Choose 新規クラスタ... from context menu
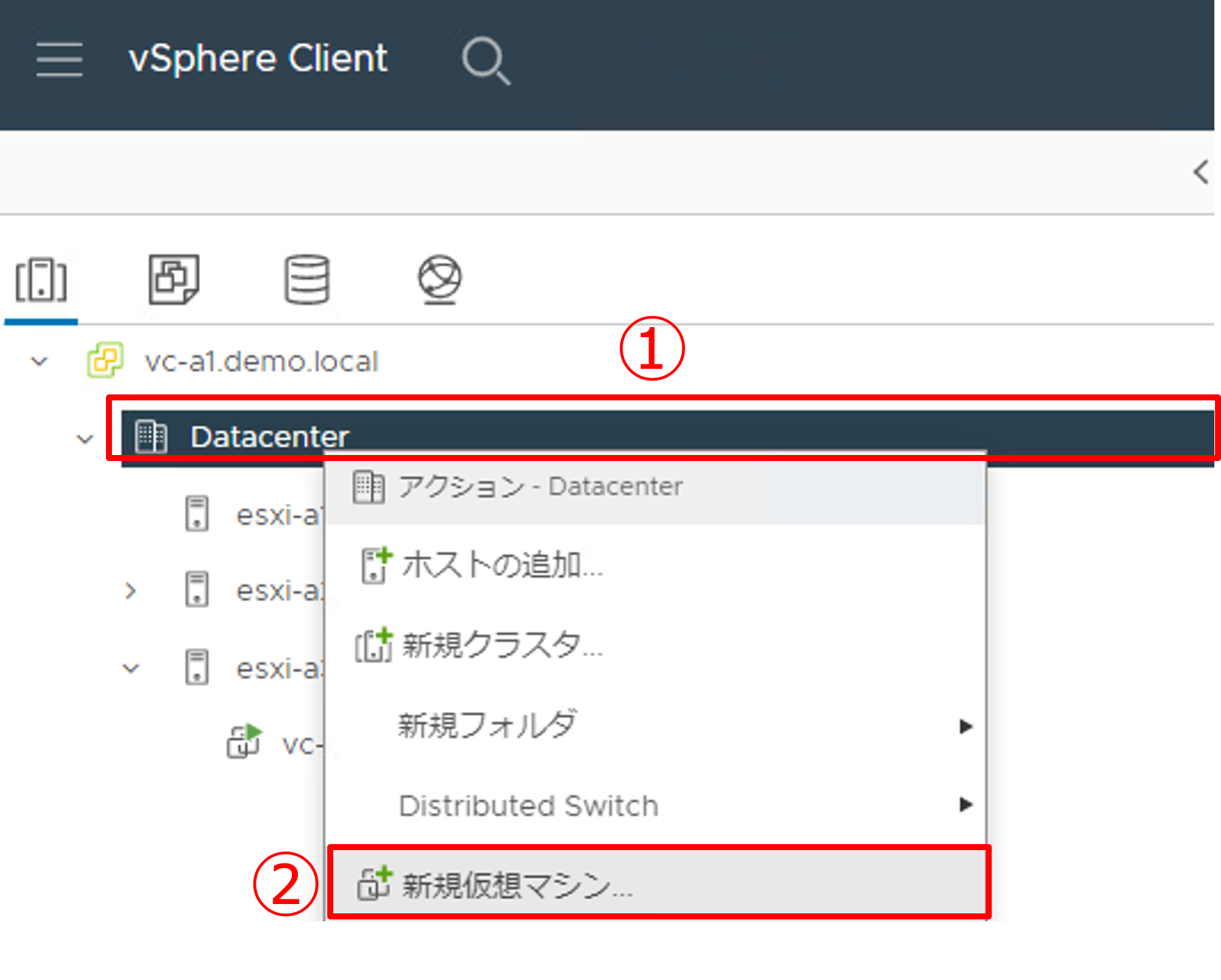This screenshot has width=1221, height=980. coord(656,645)
